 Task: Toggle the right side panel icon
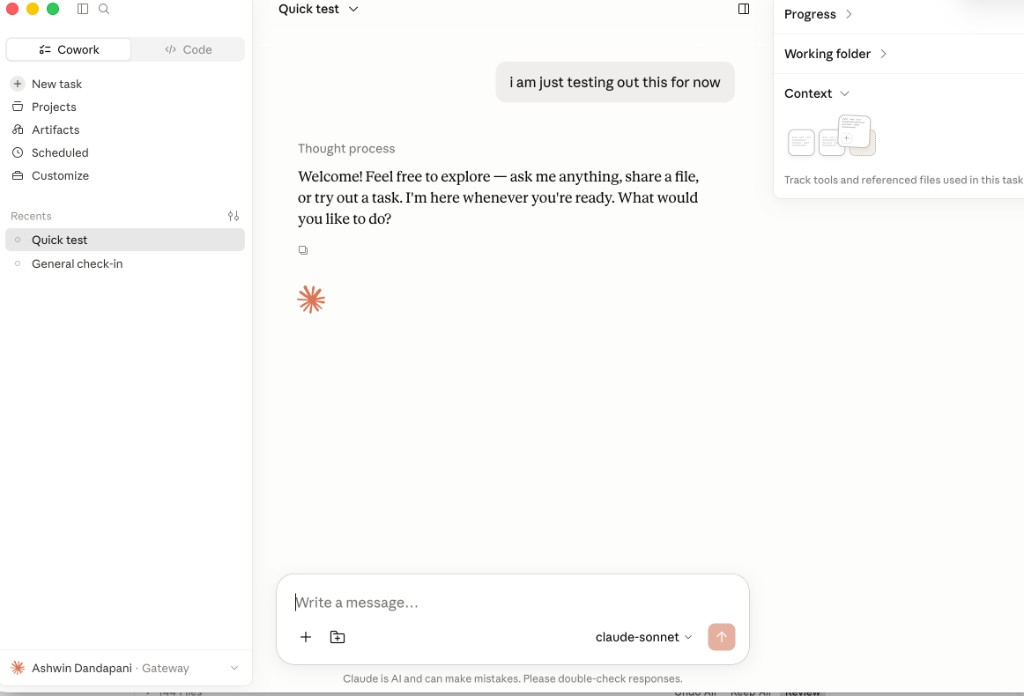pos(743,8)
